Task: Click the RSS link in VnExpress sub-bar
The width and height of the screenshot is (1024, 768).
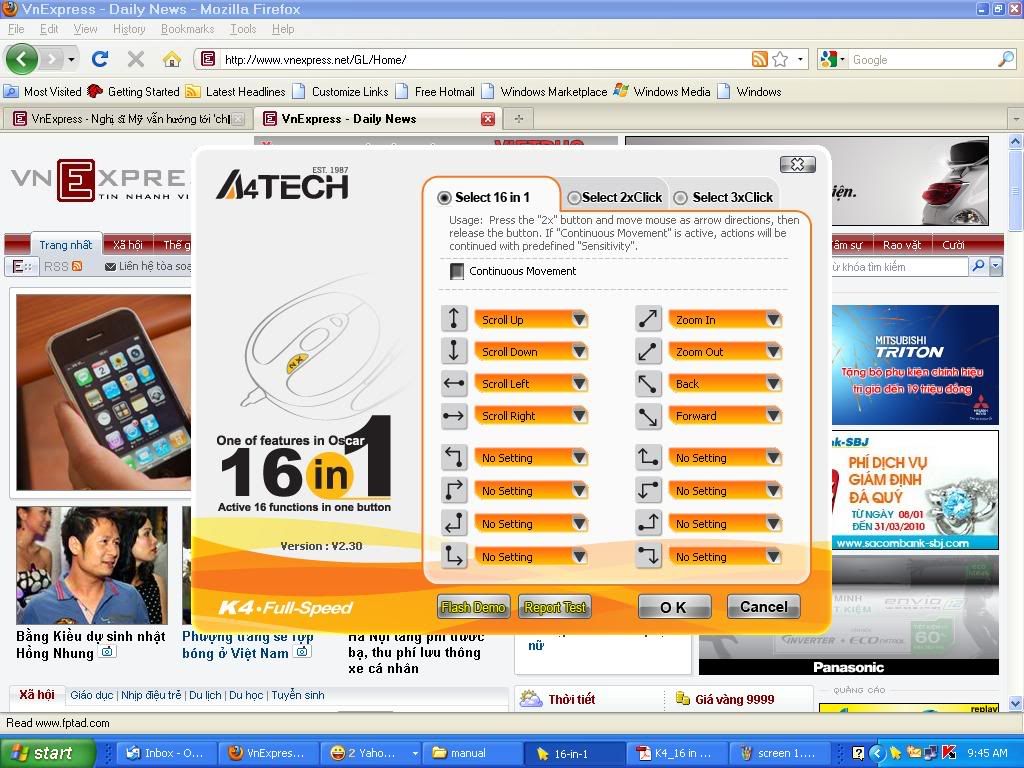Action: (62, 266)
